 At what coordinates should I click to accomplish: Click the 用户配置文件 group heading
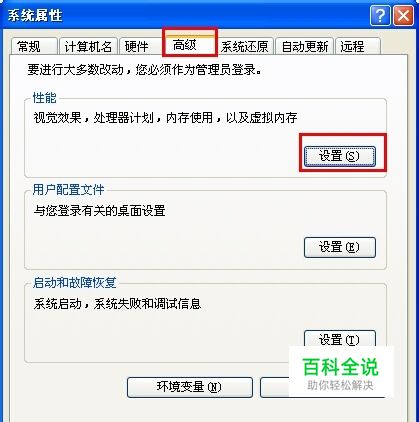click(68, 190)
